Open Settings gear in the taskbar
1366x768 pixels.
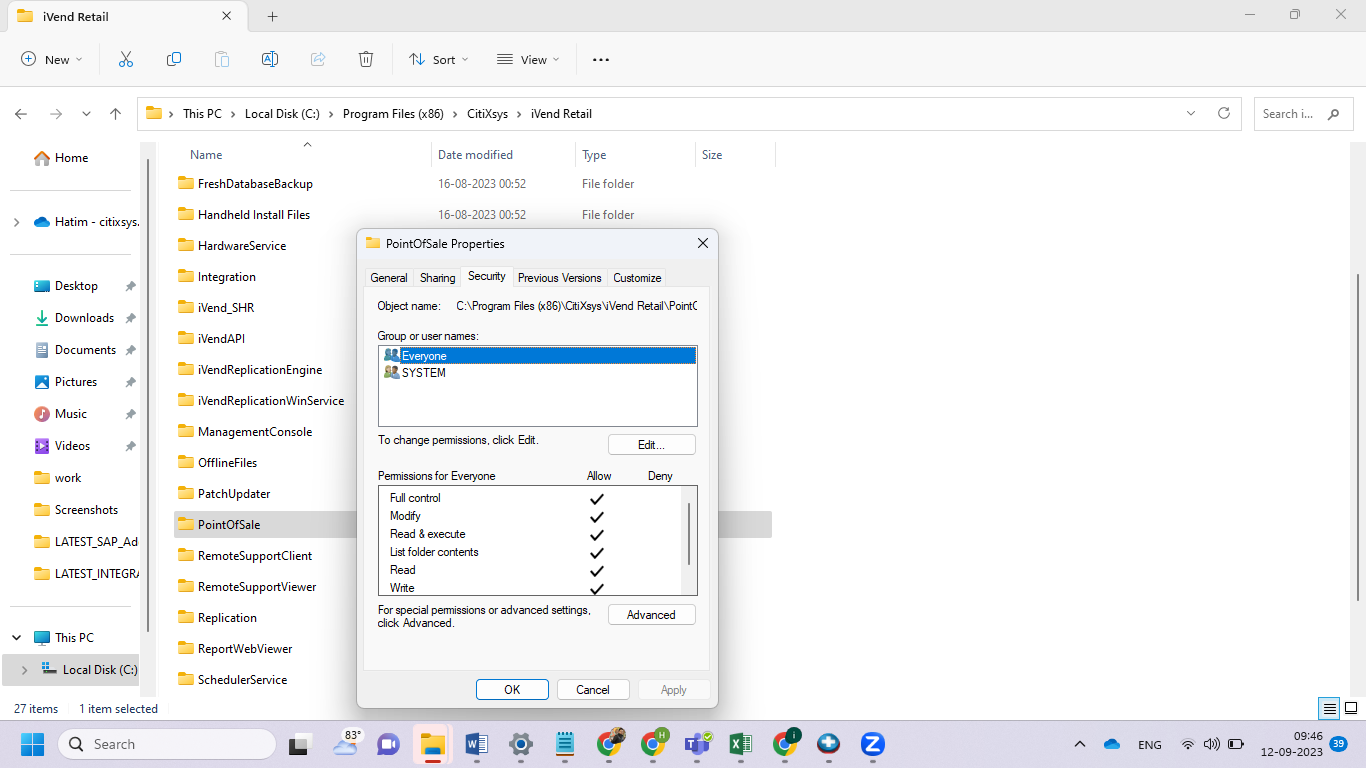[521, 744]
